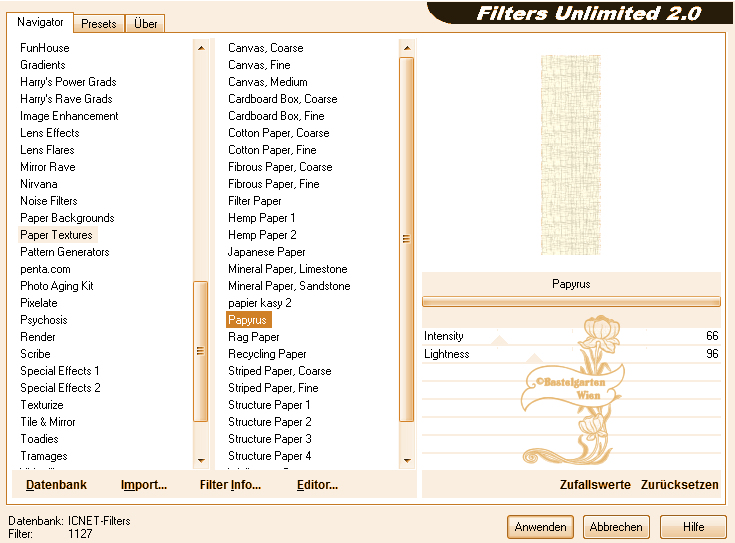Click the category list scrollbar thumb

click(x=201, y=351)
